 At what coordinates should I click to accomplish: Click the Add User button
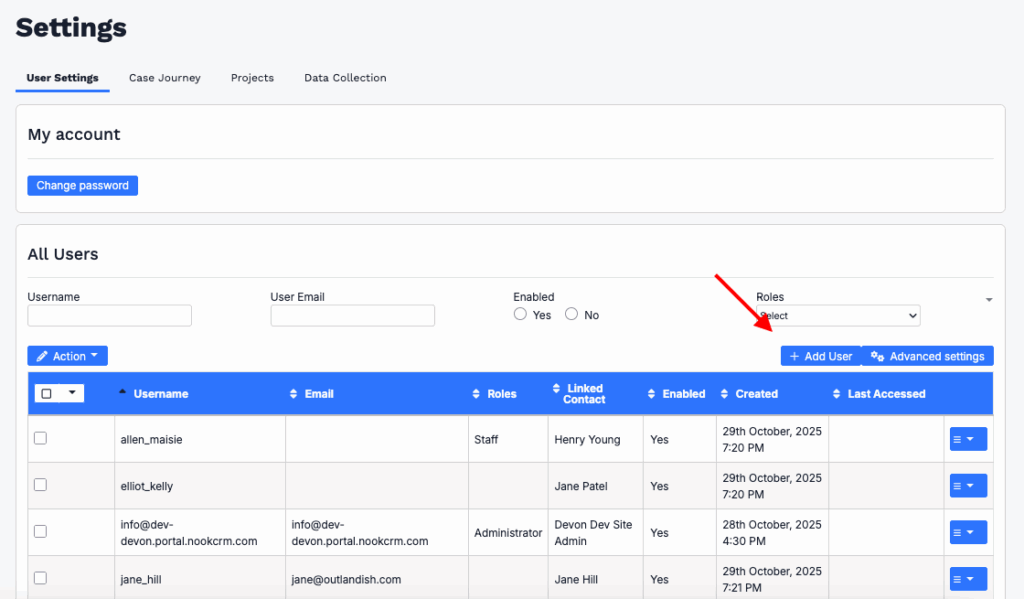(820, 356)
